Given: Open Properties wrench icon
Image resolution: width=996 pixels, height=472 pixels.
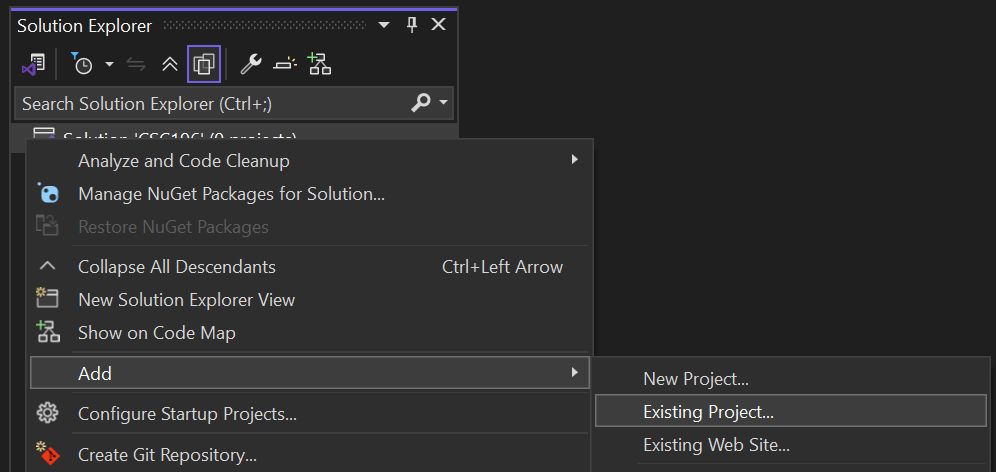Looking at the screenshot, I should tap(251, 64).
